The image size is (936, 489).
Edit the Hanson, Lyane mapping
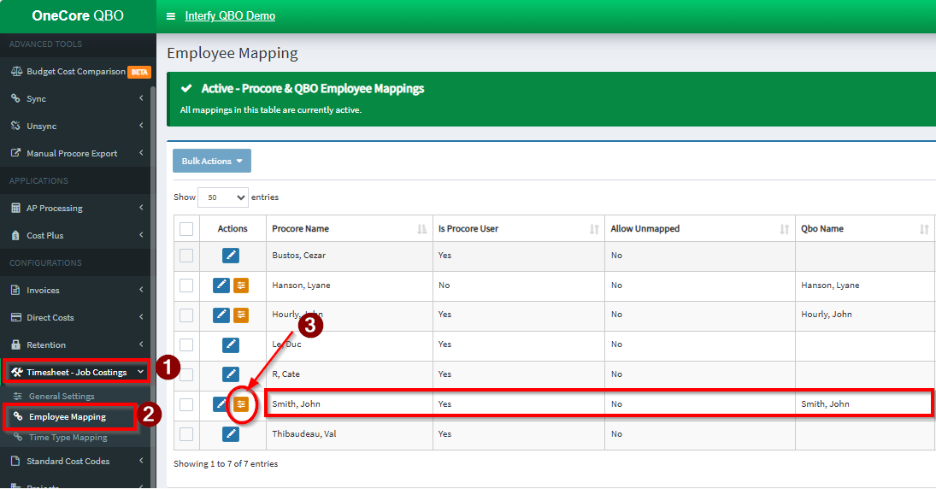point(221,285)
